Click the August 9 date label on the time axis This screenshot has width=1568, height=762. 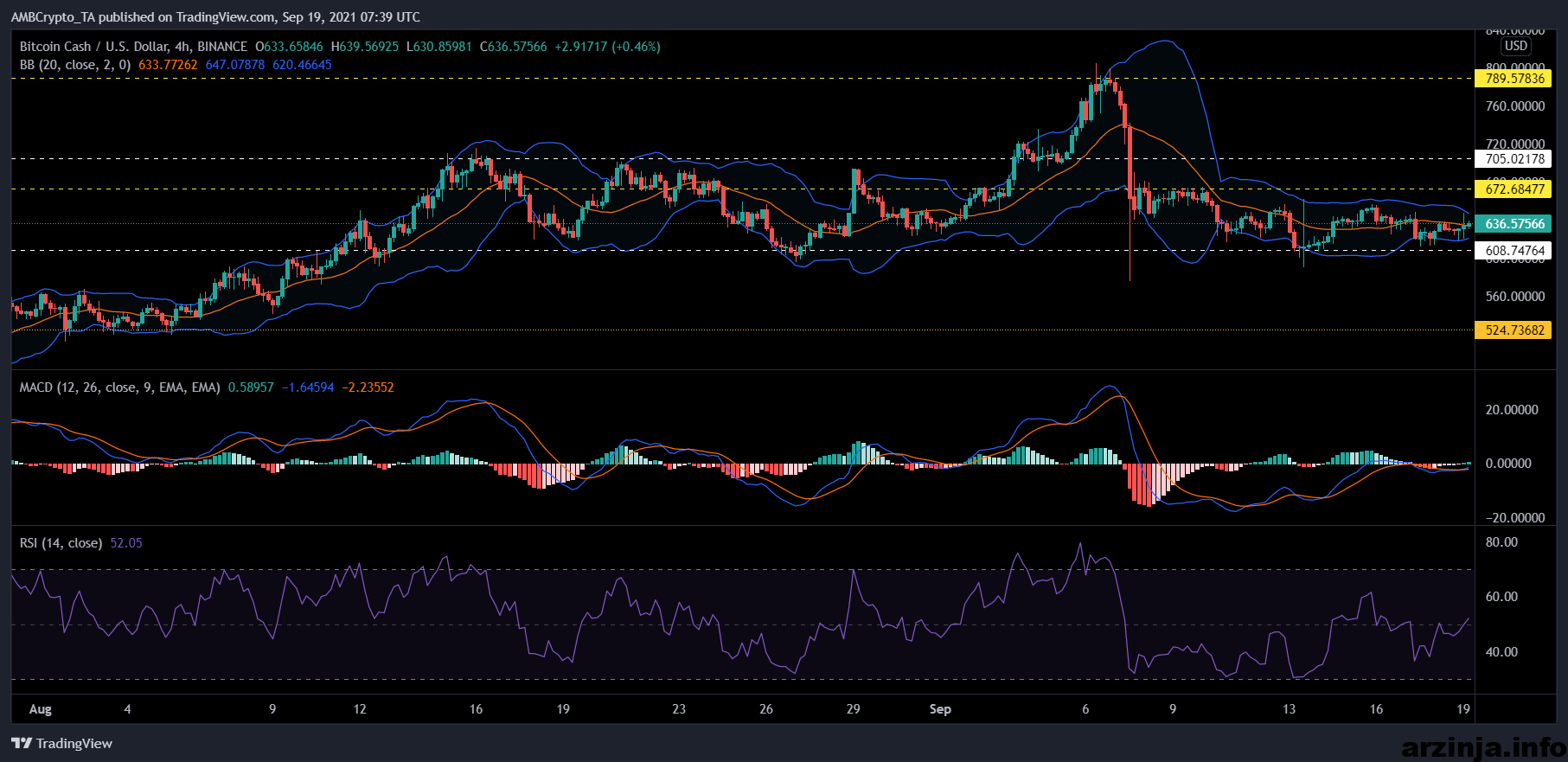click(x=272, y=709)
